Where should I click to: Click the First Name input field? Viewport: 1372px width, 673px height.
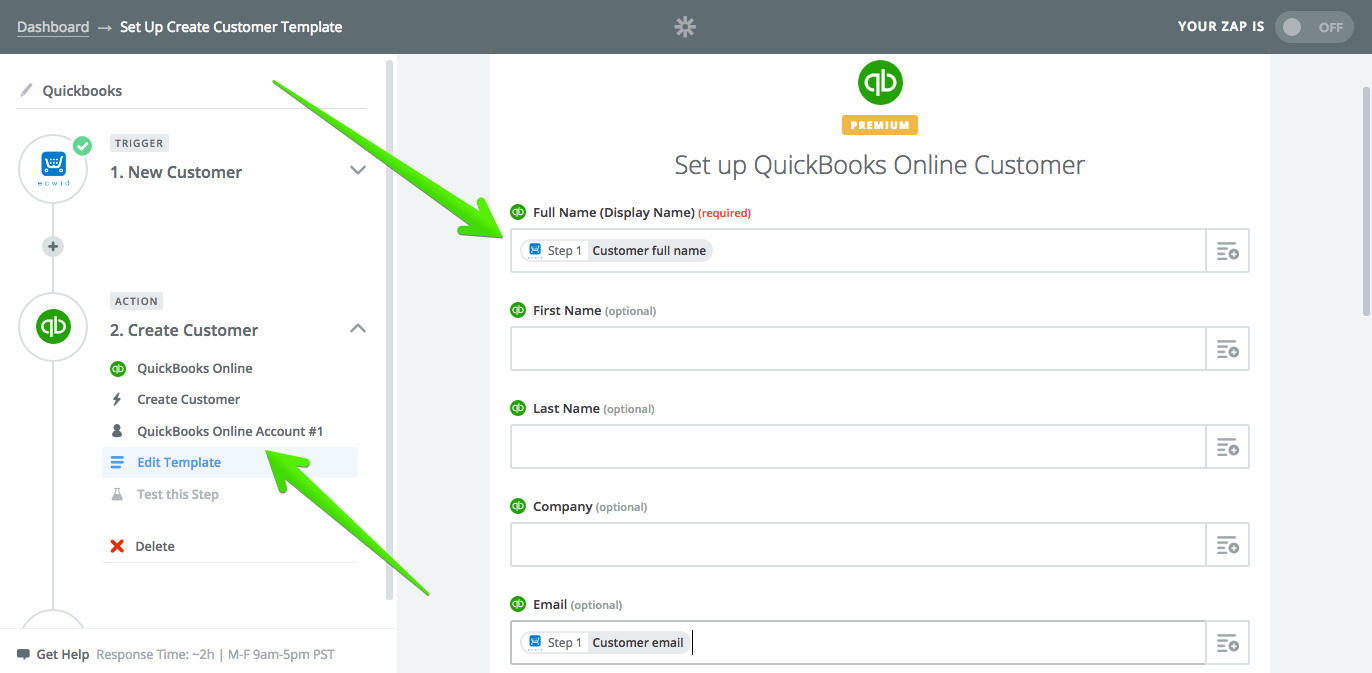point(858,349)
